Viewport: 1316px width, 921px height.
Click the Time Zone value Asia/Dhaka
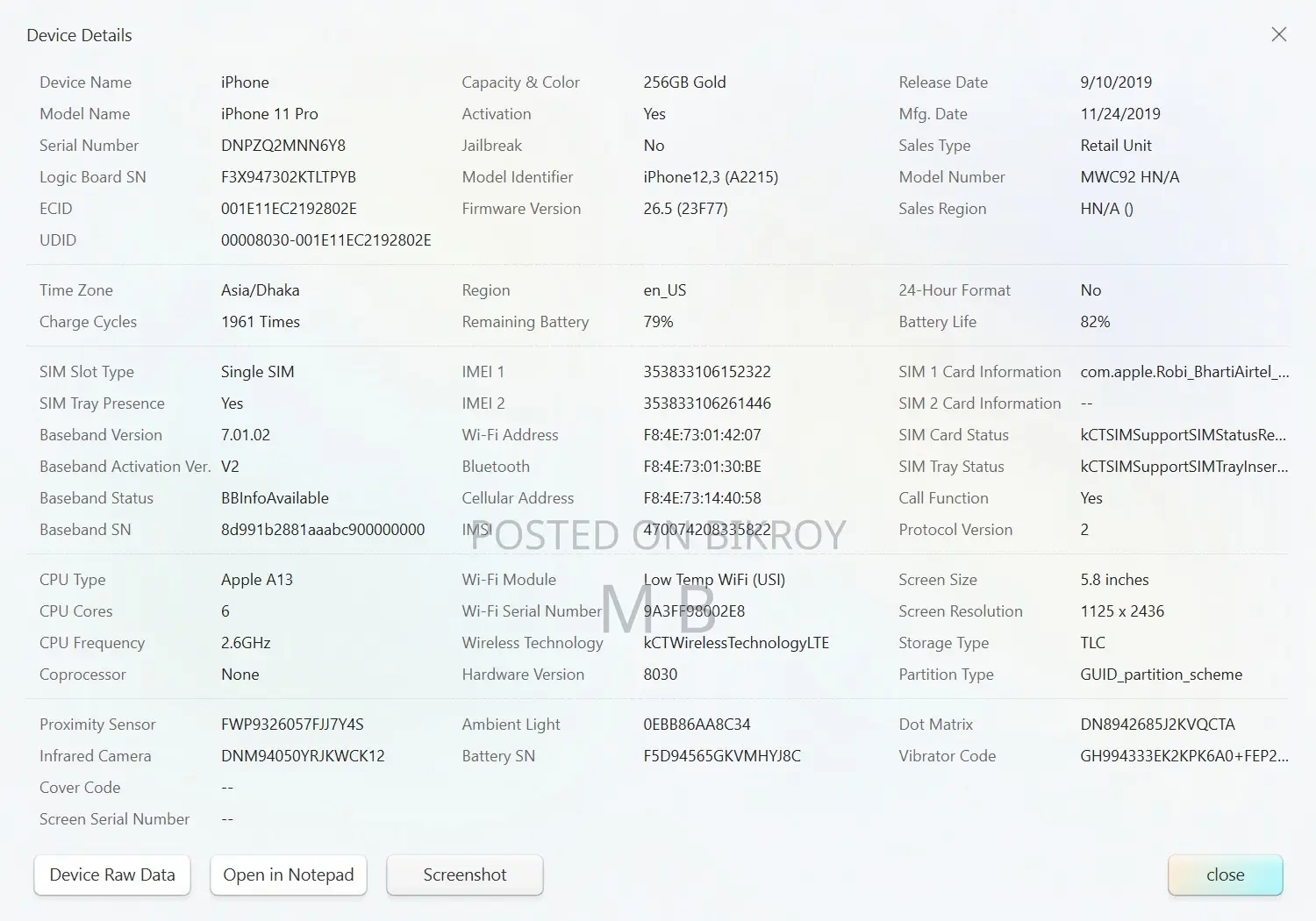tap(261, 290)
